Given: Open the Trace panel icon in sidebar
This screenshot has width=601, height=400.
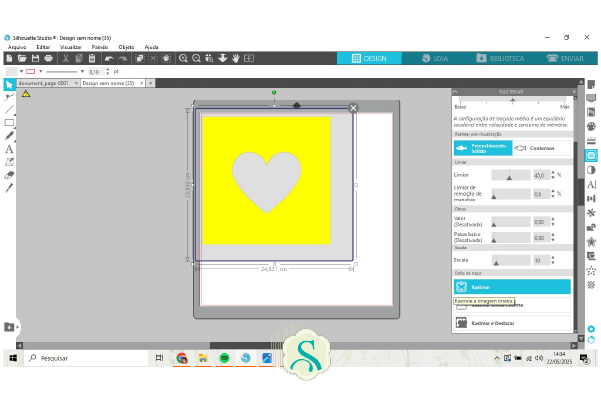Looking at the screenshot, I should [x=591, y=155].
